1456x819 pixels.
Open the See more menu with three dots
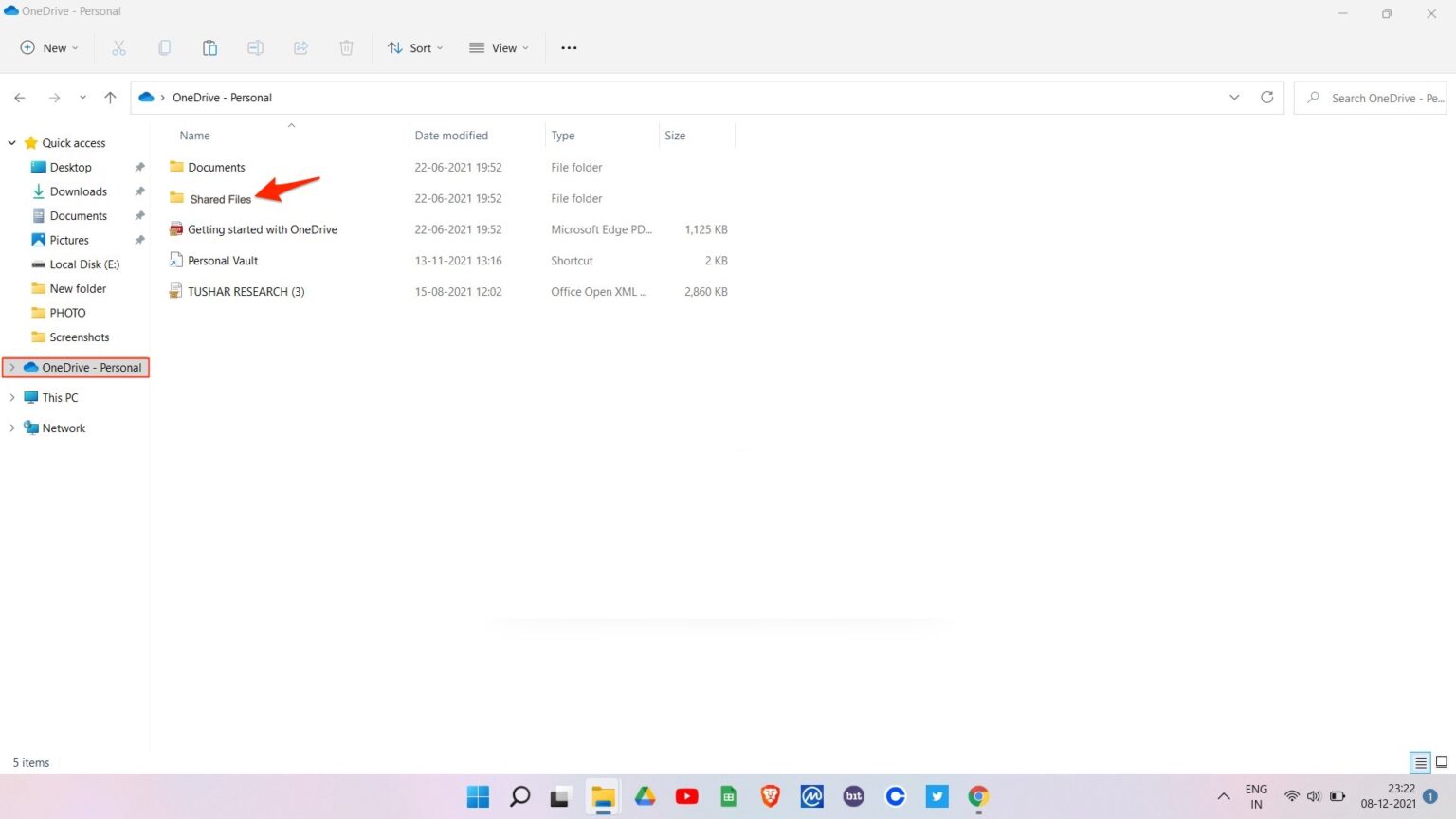569,47
